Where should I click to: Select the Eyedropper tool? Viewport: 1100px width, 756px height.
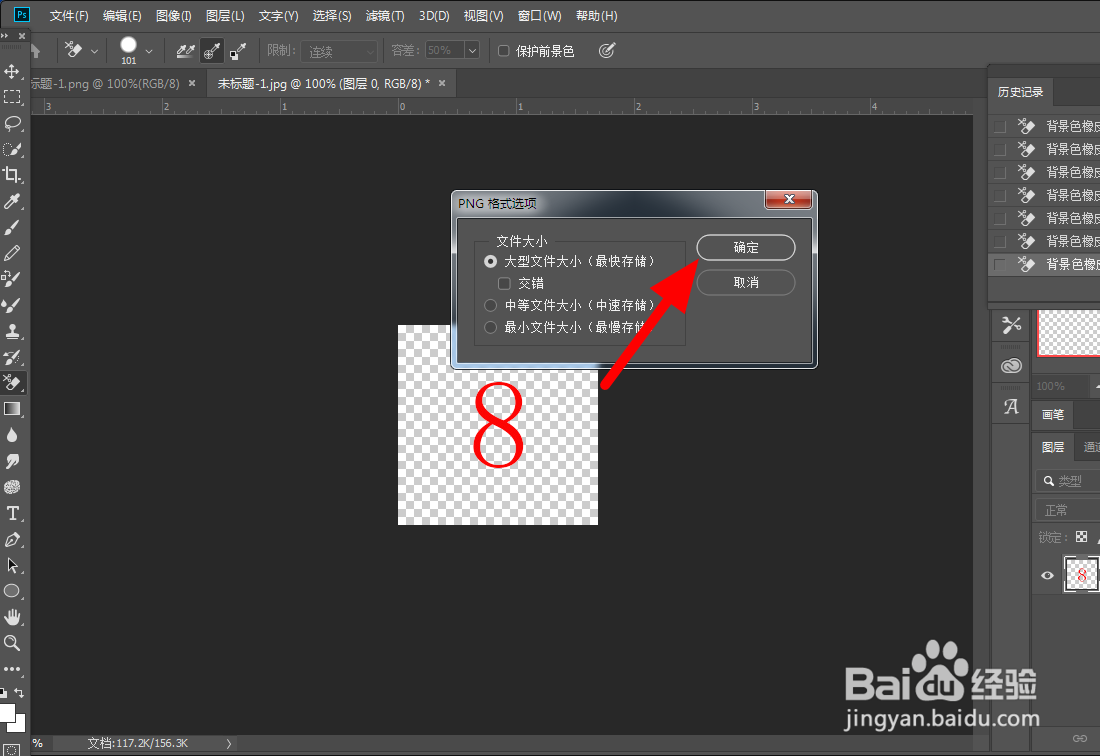point(12,201)
